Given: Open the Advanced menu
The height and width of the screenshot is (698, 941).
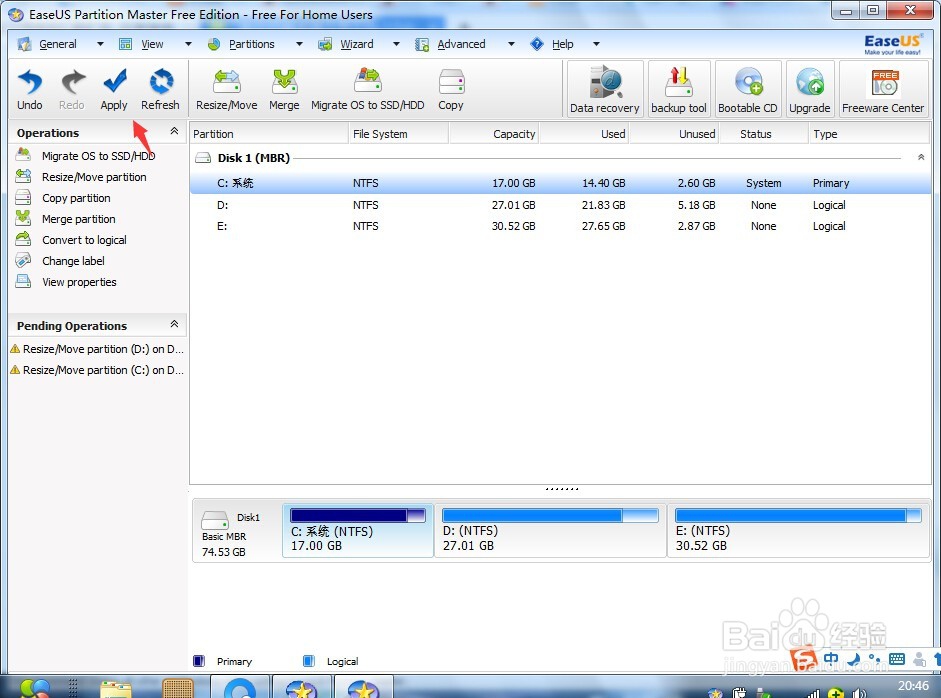Looking at the screenshot, I should point(461,44).
